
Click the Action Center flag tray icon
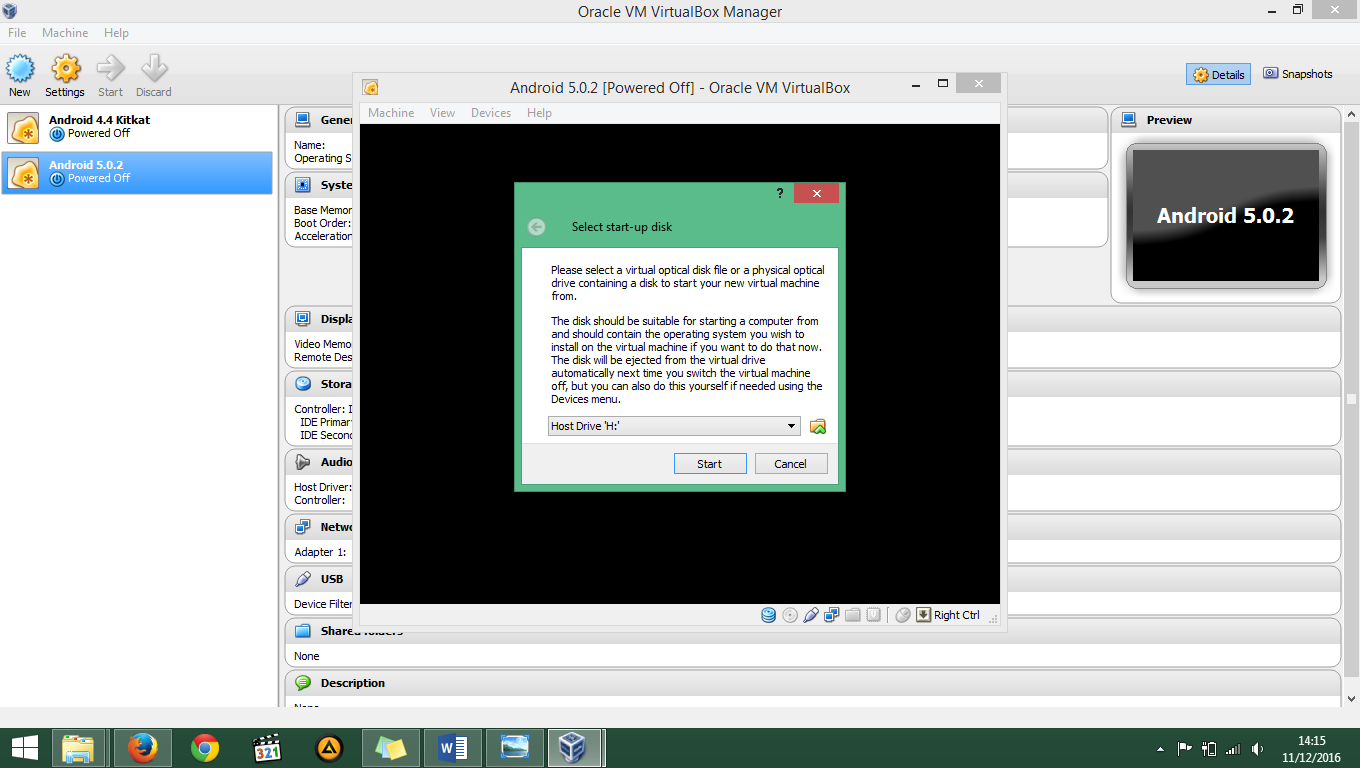(1184, 748)
